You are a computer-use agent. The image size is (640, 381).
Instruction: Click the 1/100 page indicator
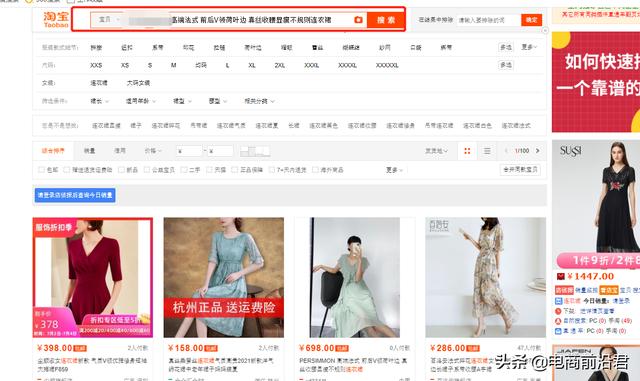[522, 151]
